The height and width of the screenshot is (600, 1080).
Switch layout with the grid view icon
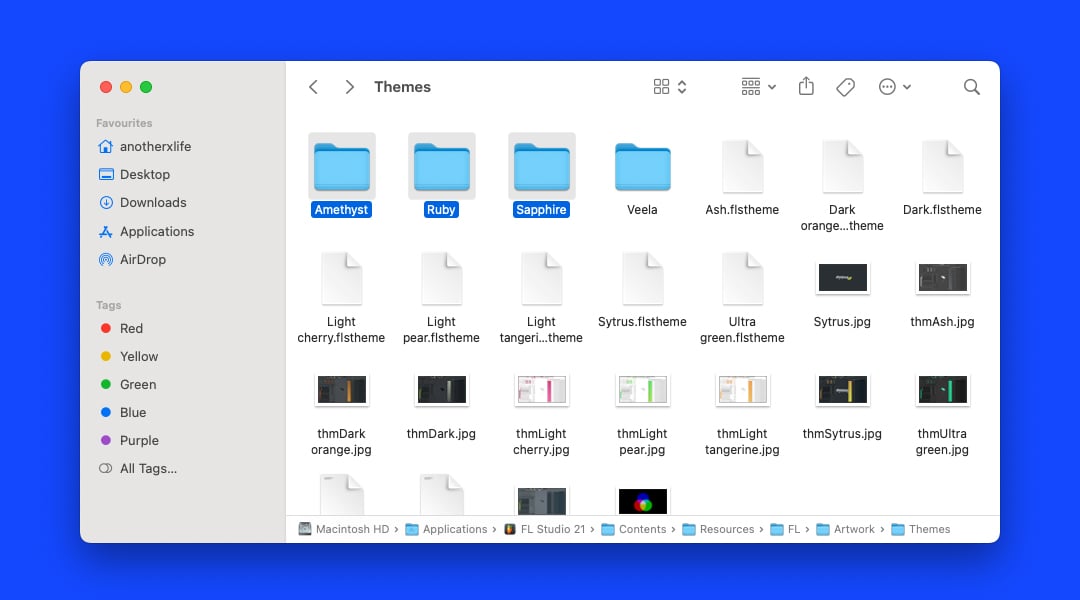[662, 87]
